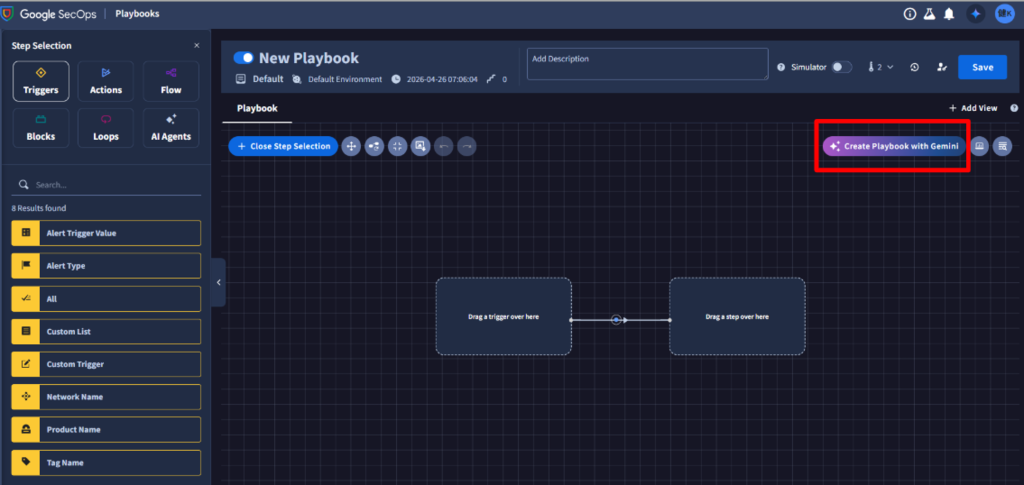
Task: Click the Alert Type flag icon
Action: tap(26, 266)
